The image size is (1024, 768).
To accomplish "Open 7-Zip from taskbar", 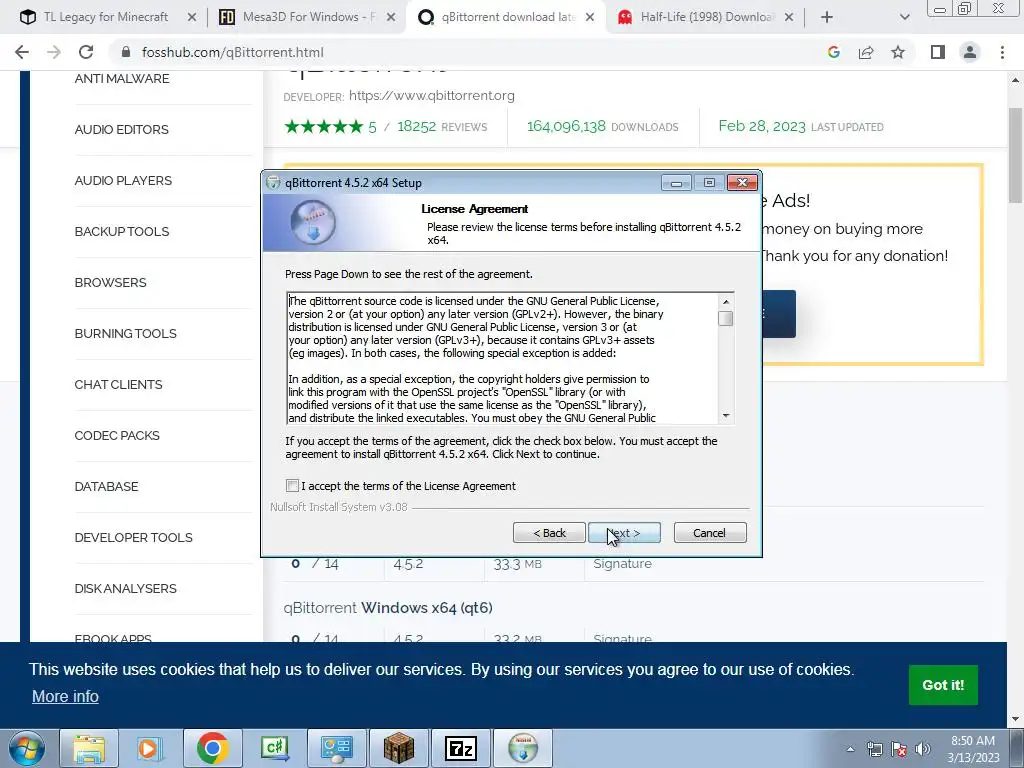I will pos(460,748).
